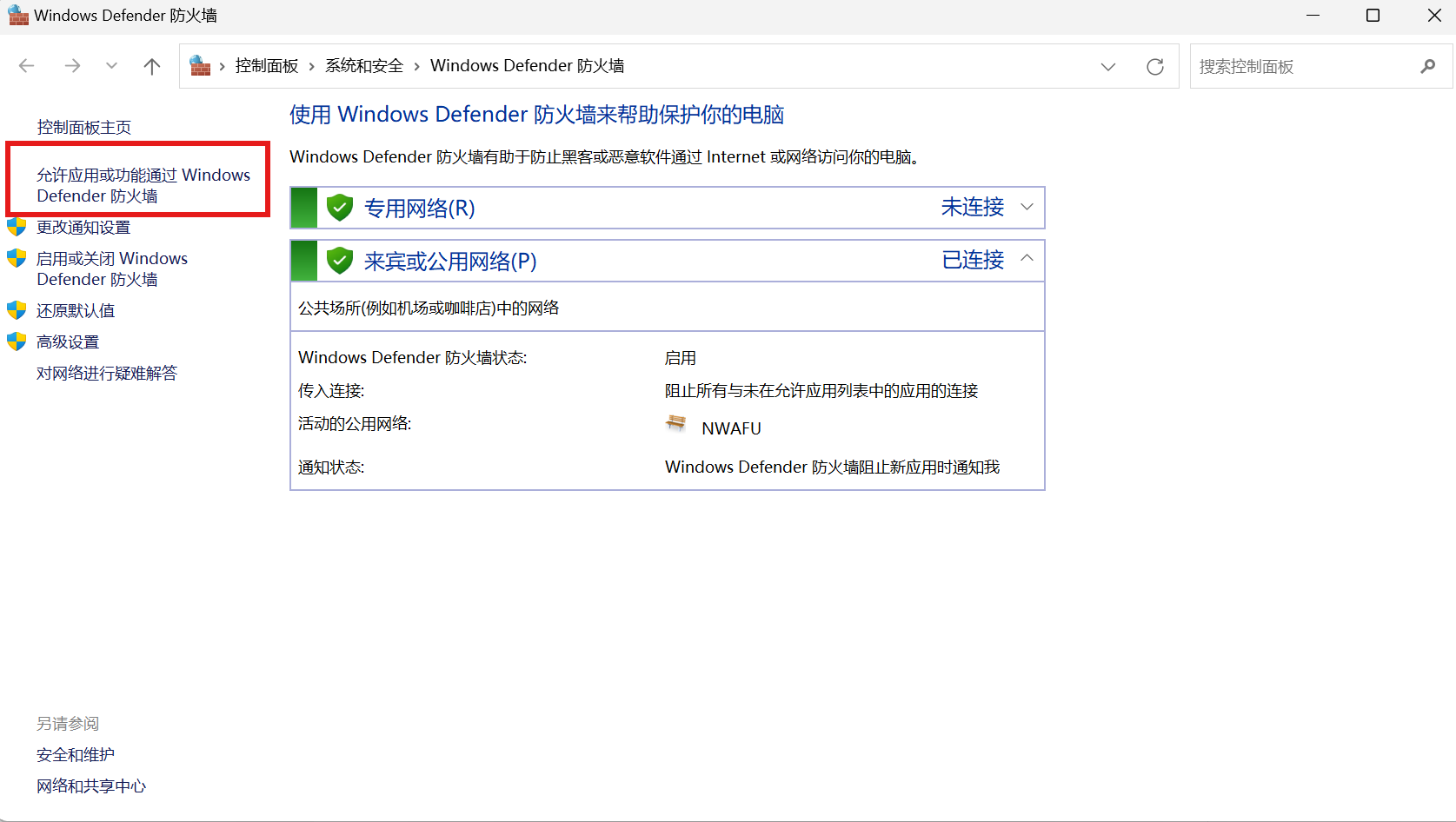Click the shield icon beside 还原默认值

pyautogui.click(x=17, y=310)
